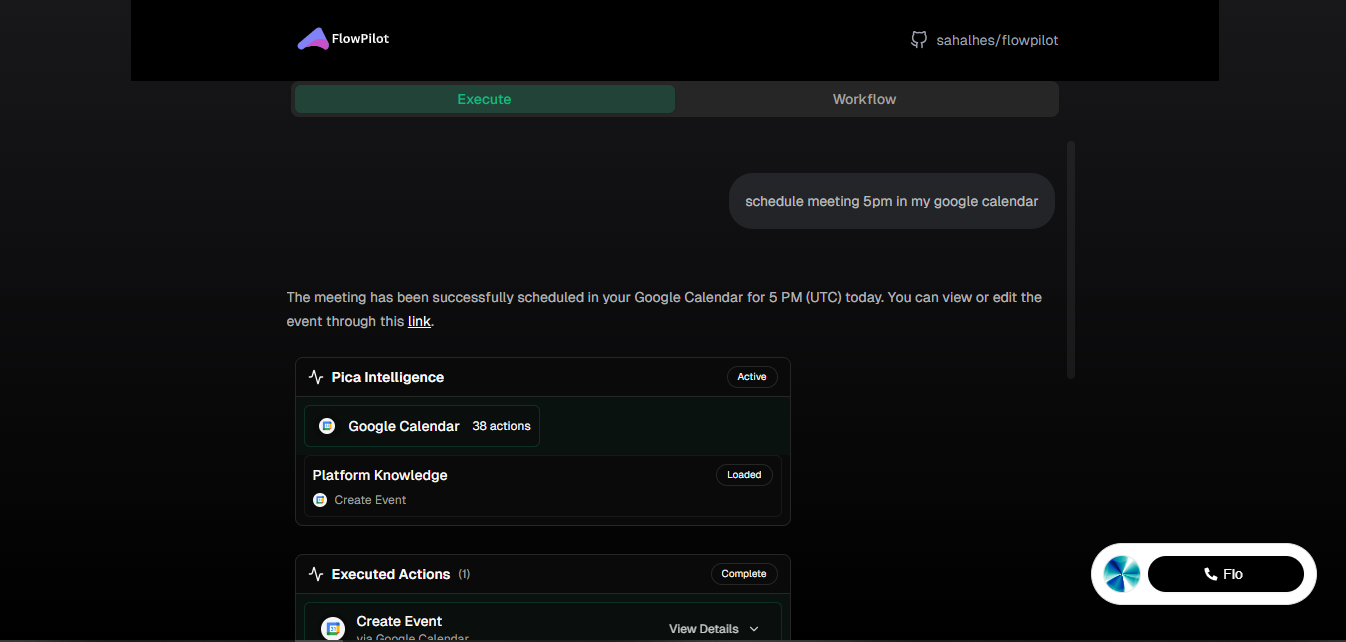Click the 38 actions text
This screenshot has height=642, width=1346.
[501, 426]
